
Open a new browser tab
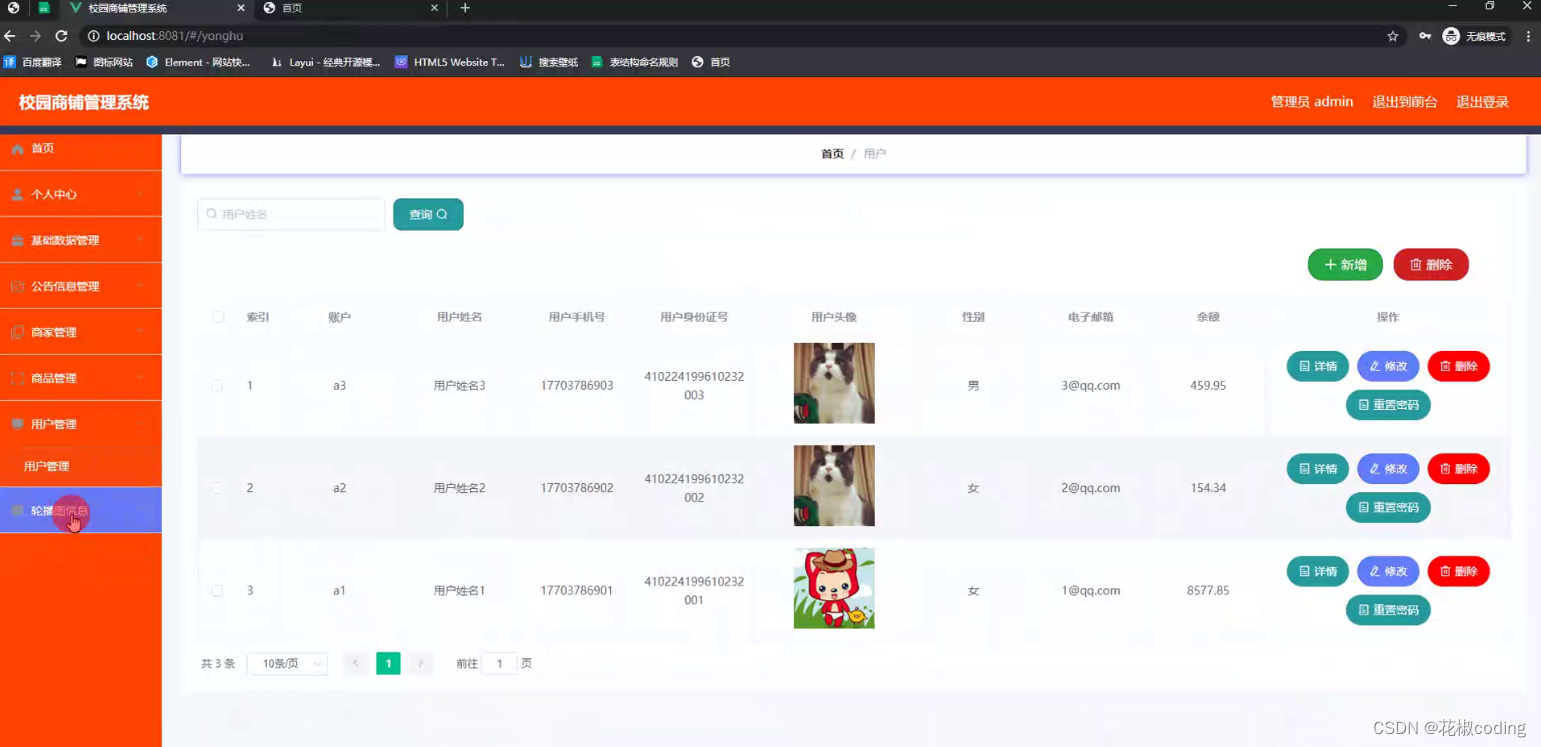click(465, 8)
